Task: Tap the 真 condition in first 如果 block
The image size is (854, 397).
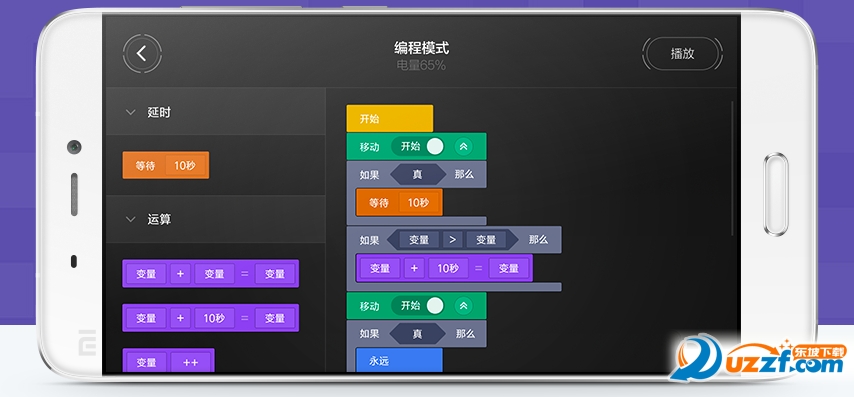Action: point(417,175)
